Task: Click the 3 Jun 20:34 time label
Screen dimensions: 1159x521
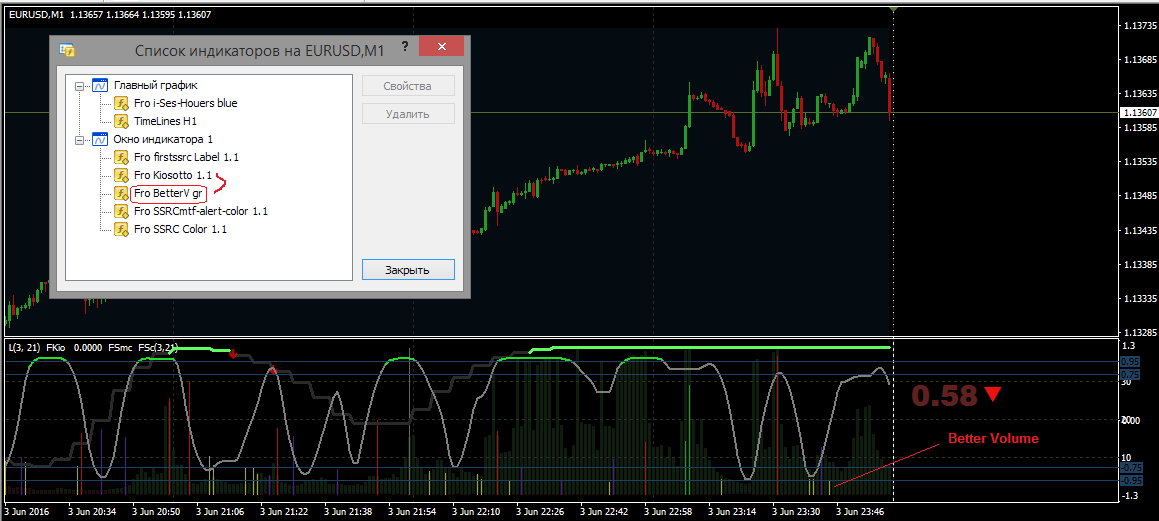Action: click(92, 511)
